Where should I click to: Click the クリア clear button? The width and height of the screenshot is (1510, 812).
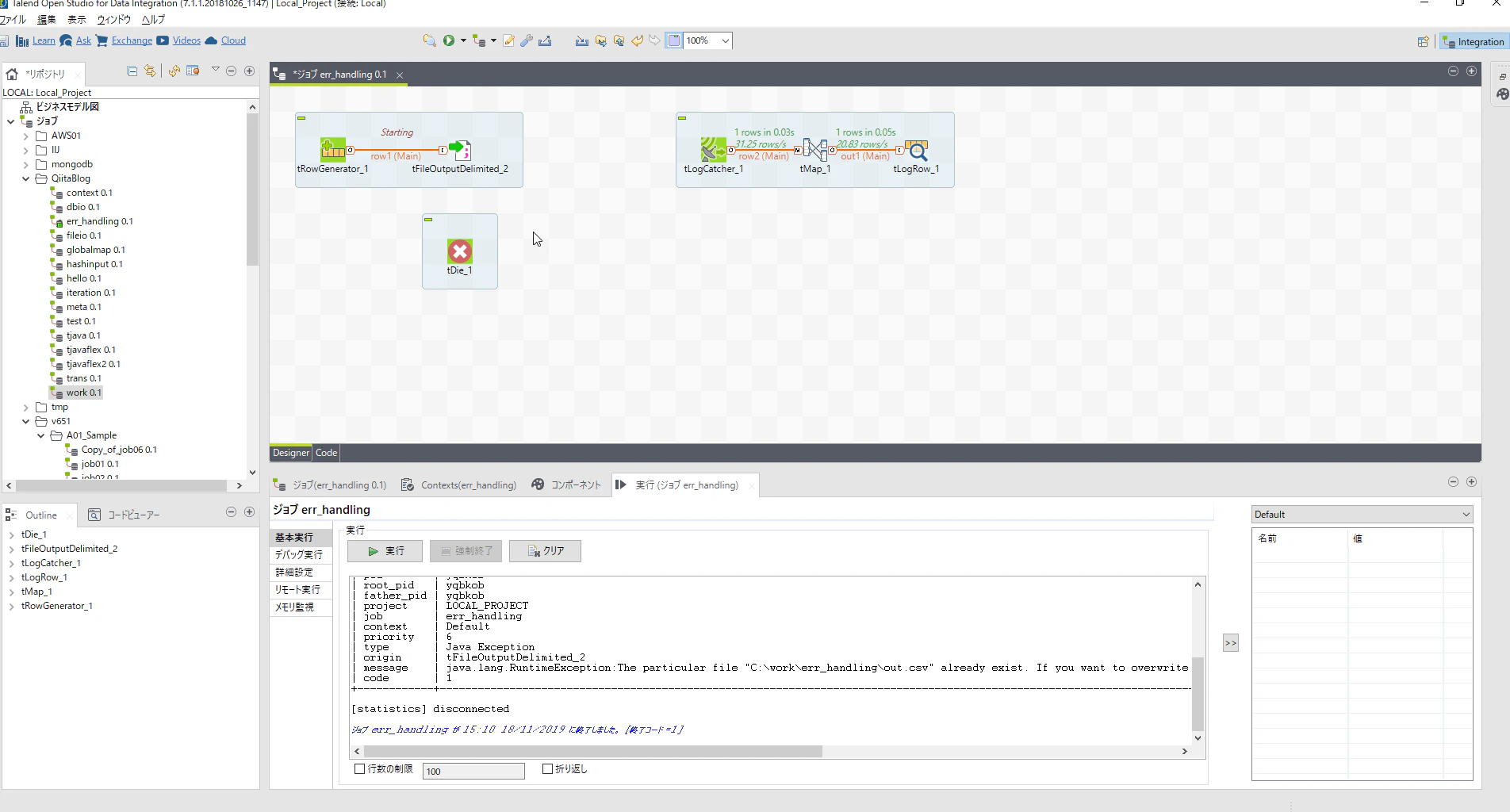pos(546,551)
